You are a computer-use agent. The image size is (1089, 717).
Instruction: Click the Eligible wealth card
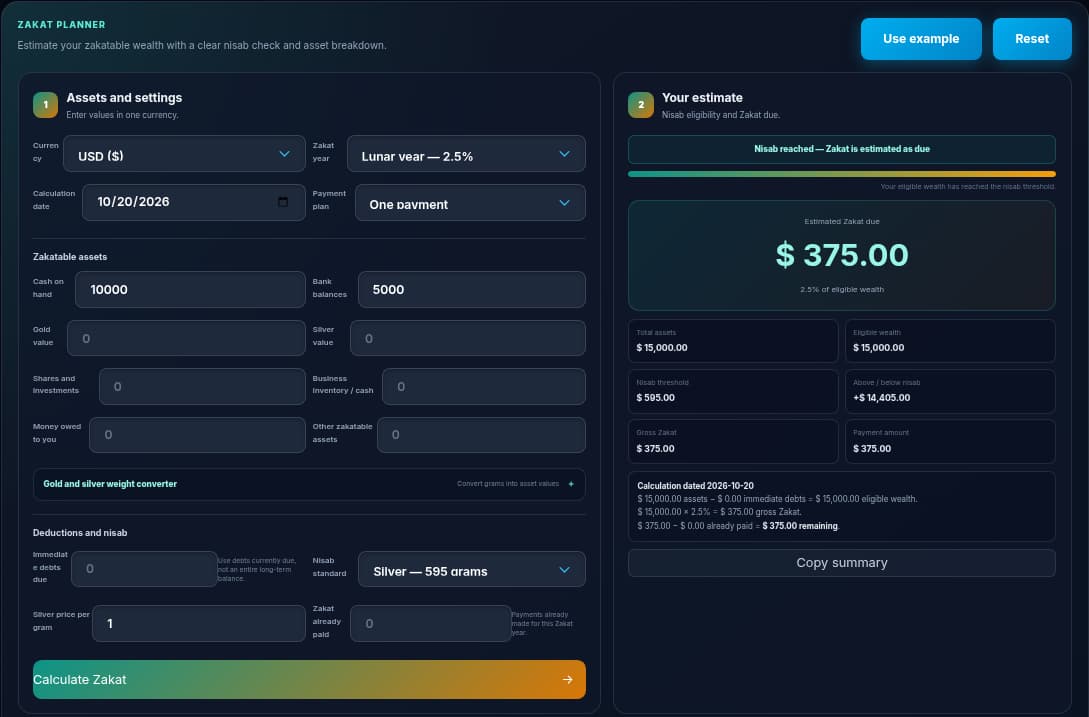950,341
